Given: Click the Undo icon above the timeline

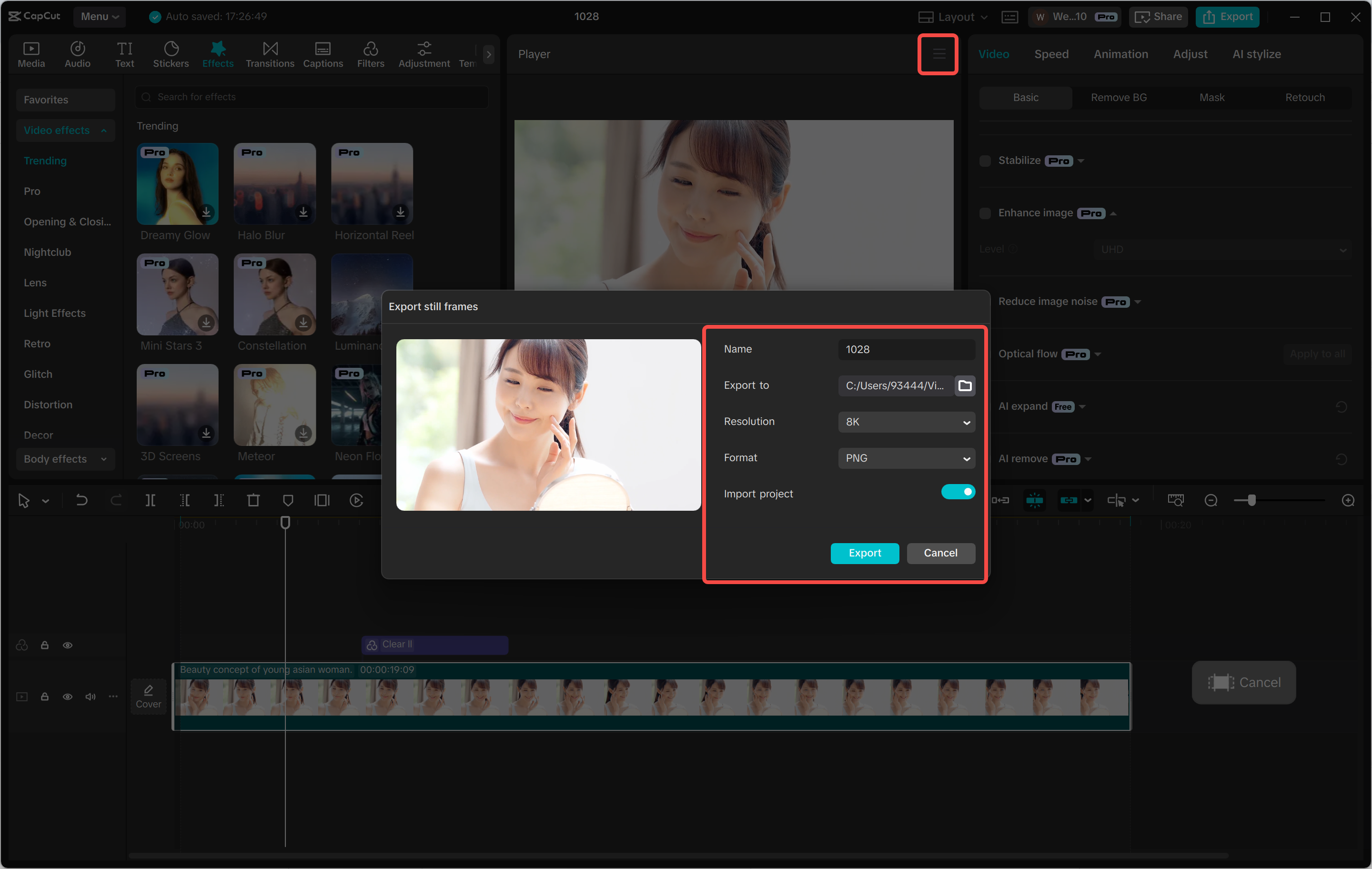Looking at the screenshot, I should [x=81, y=500].
